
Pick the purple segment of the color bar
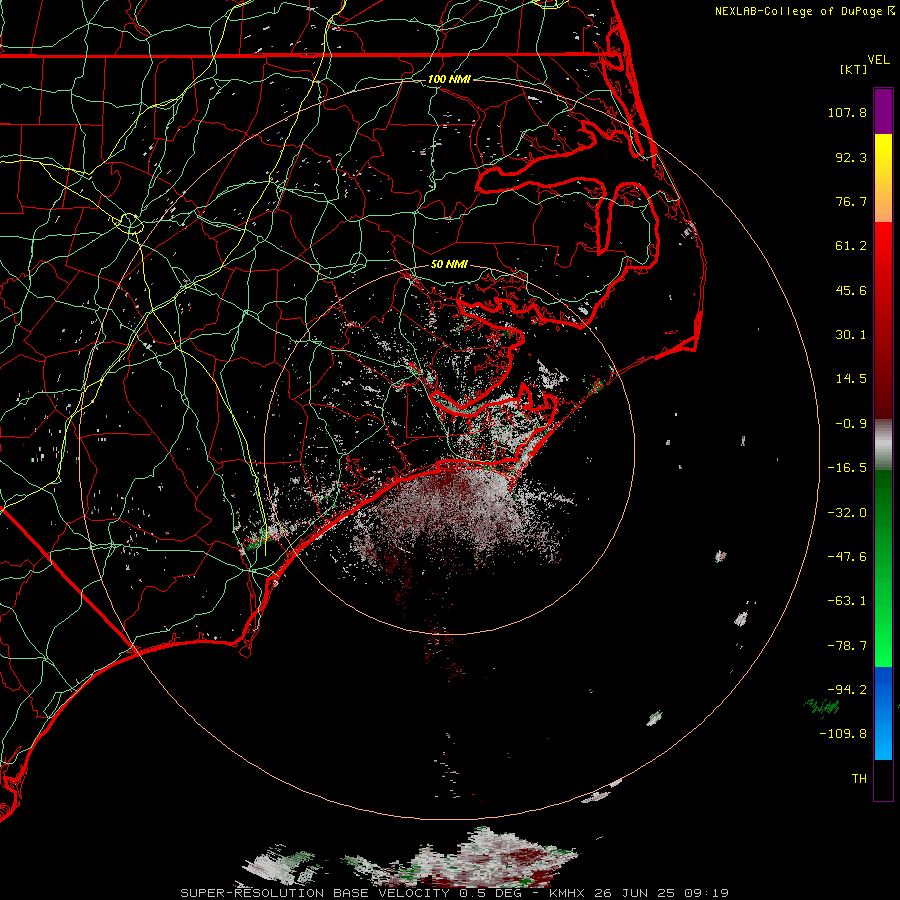point(883,111)
